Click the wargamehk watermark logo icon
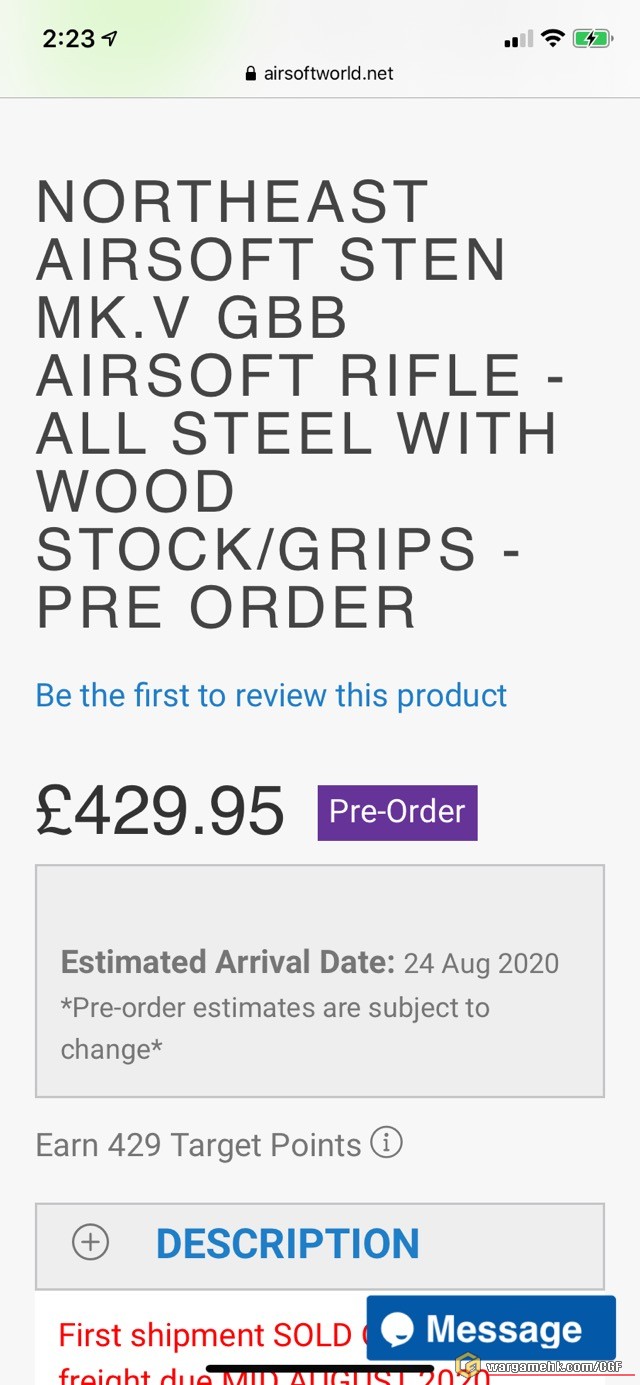This screenshot has height=1385, width=640. coord(466,1364)
